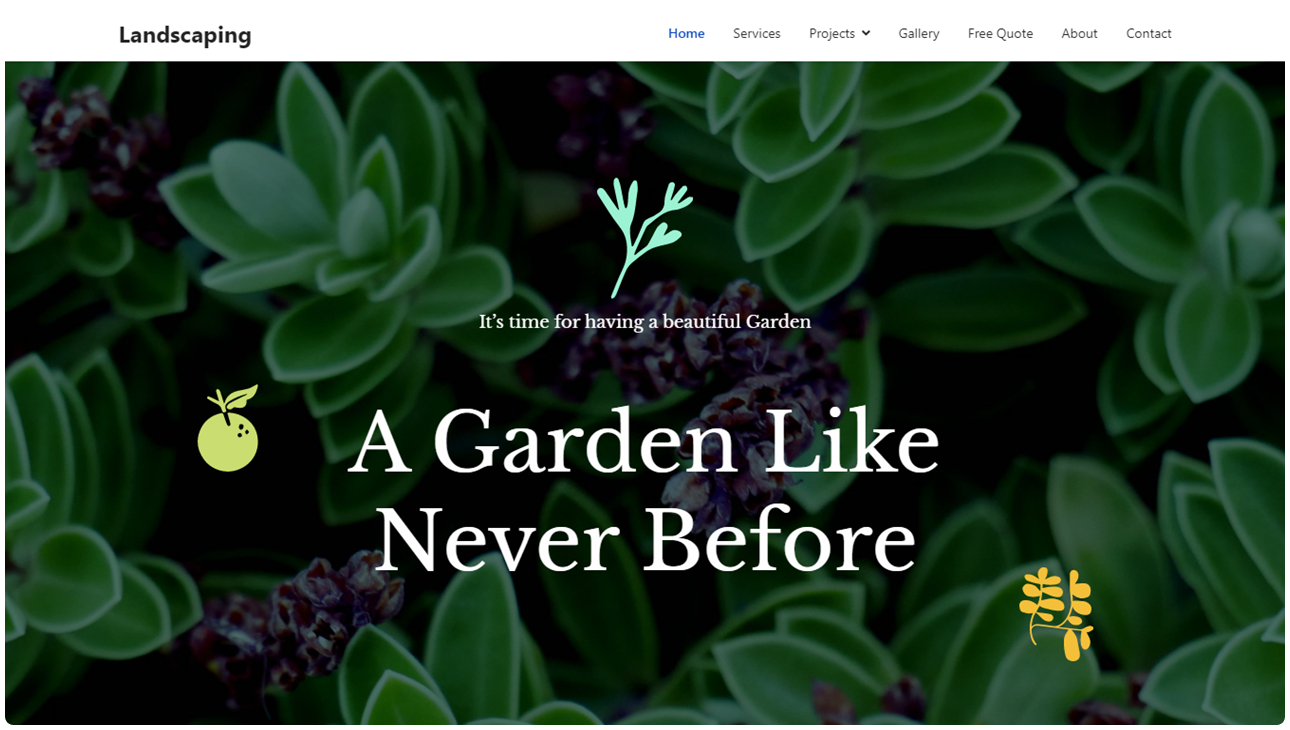Image resolution: width=1290 pixels, height=730 pixels.
Task: Navigate to the Contact page
Action: click(1148, 33)
